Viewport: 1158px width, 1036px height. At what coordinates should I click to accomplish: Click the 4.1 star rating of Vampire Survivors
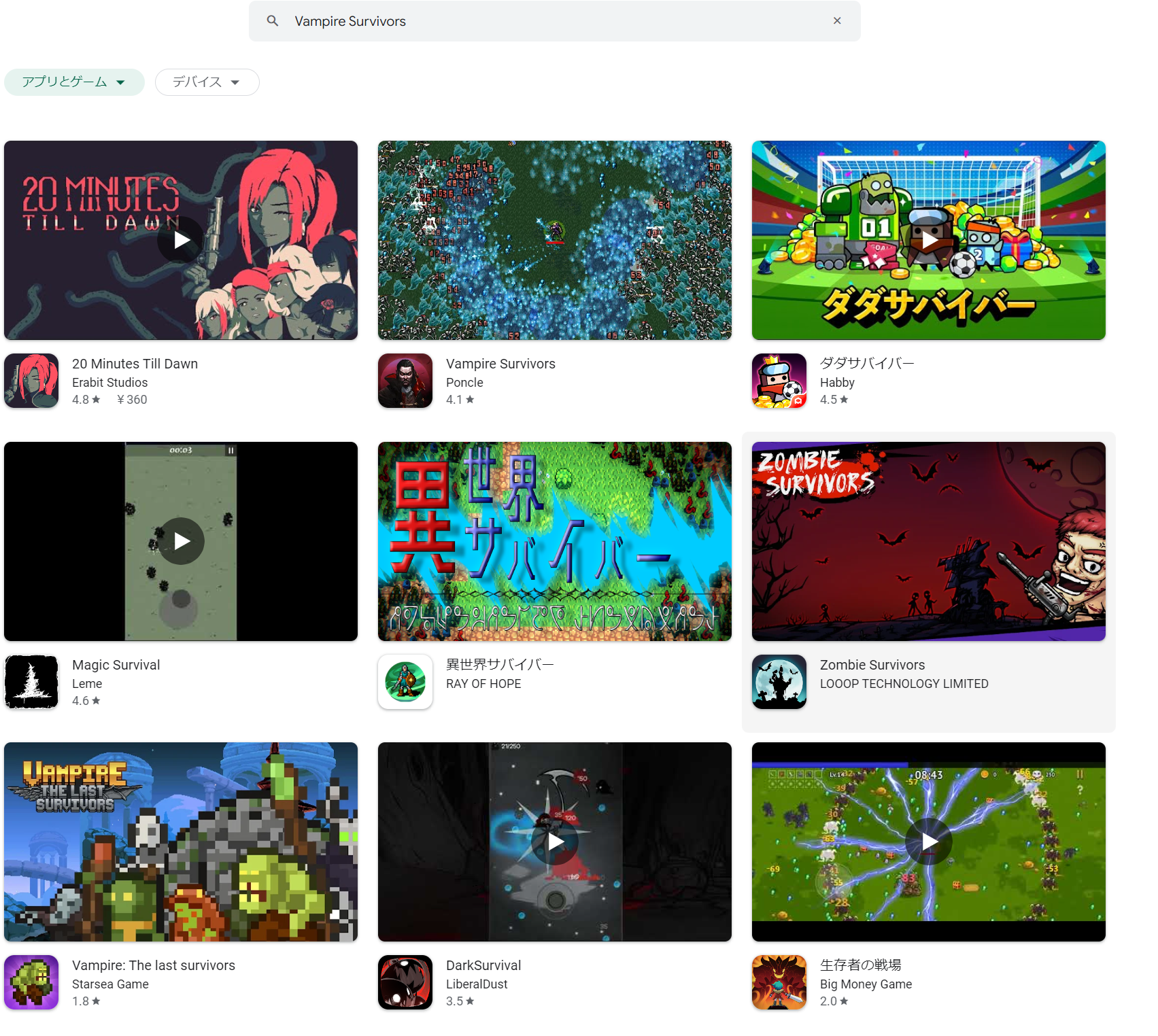click(460, 400)
